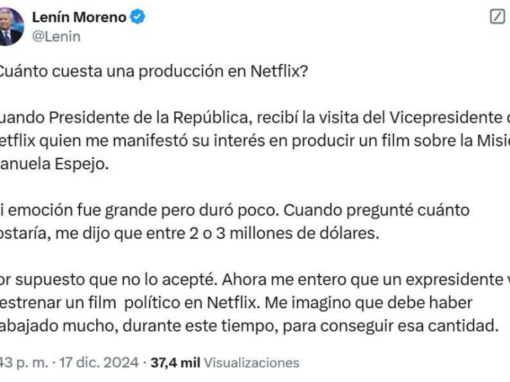The width and height of the screenshot is (510, 382).
Task: Click the 17 dic. 2024 date
Action: click(x=99, y=363)
